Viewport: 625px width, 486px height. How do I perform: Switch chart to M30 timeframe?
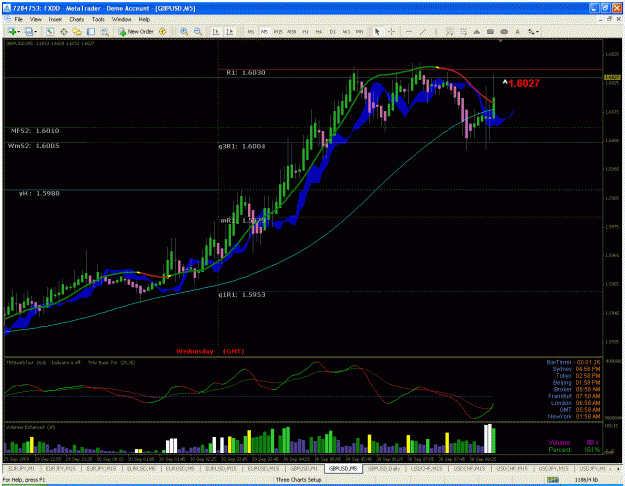292,31
